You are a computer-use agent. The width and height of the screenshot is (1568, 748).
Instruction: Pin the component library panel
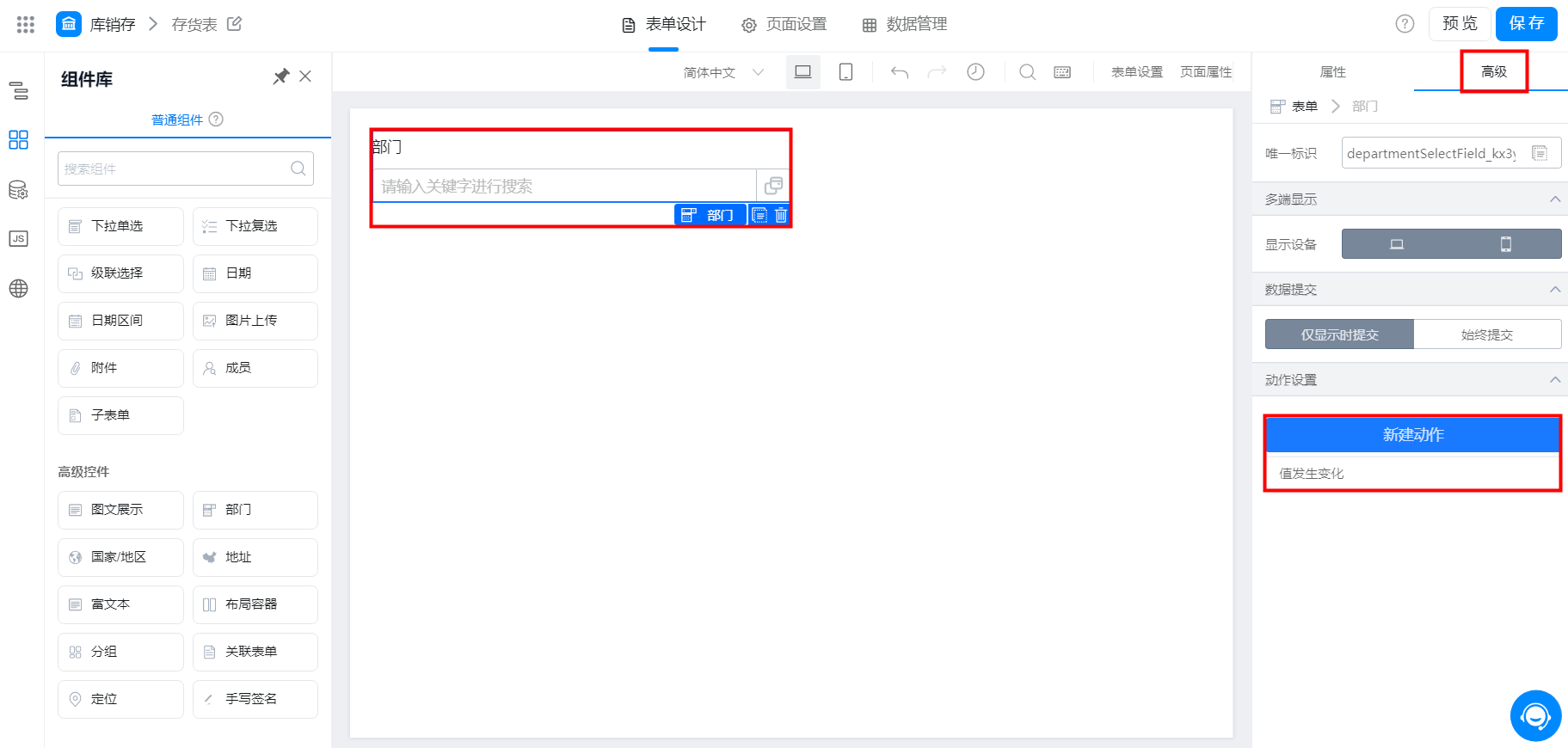click(x=281, y=77)
